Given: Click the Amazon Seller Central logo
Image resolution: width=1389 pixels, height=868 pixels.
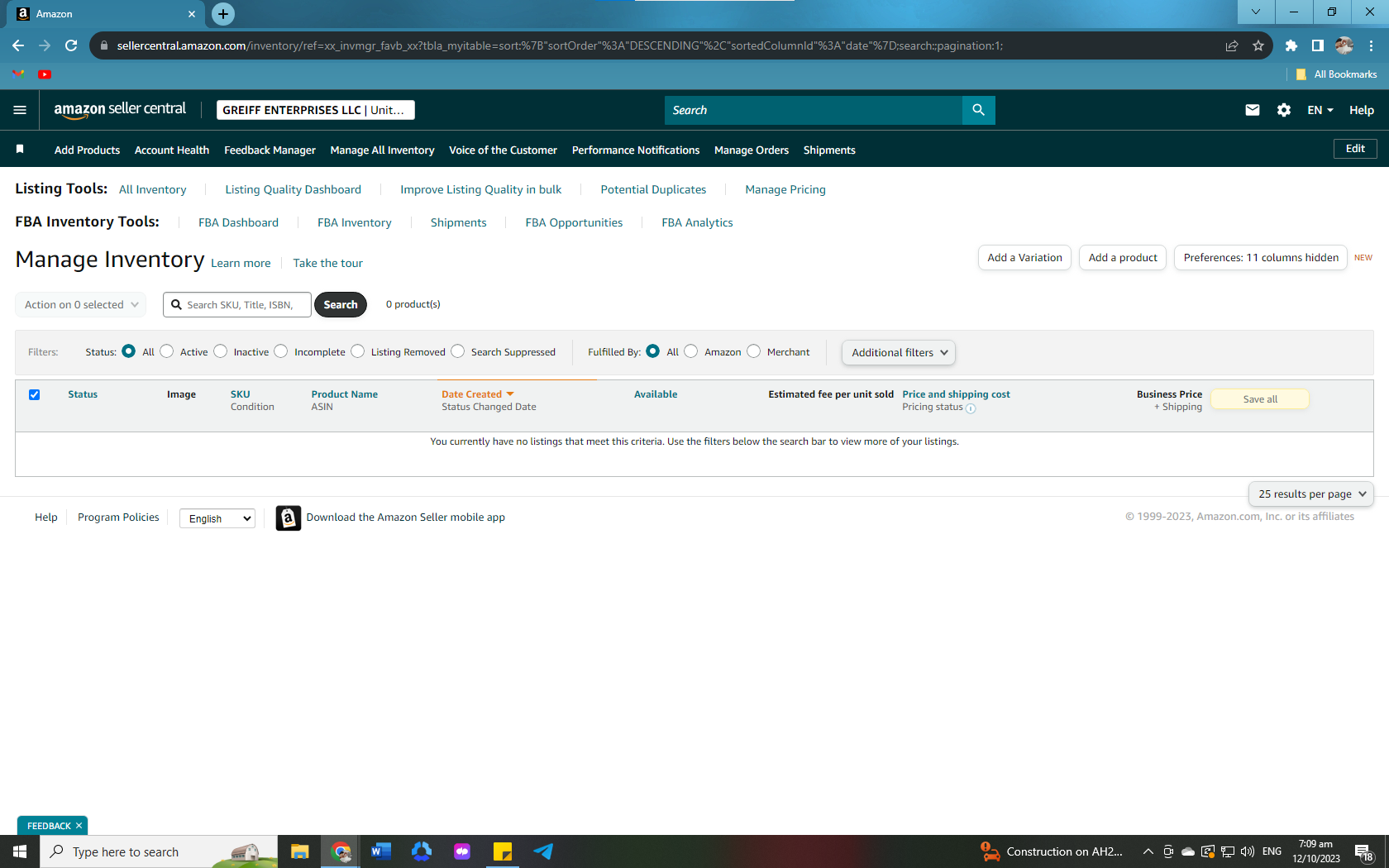Looking at the screenshot, I should pos(120,110).
